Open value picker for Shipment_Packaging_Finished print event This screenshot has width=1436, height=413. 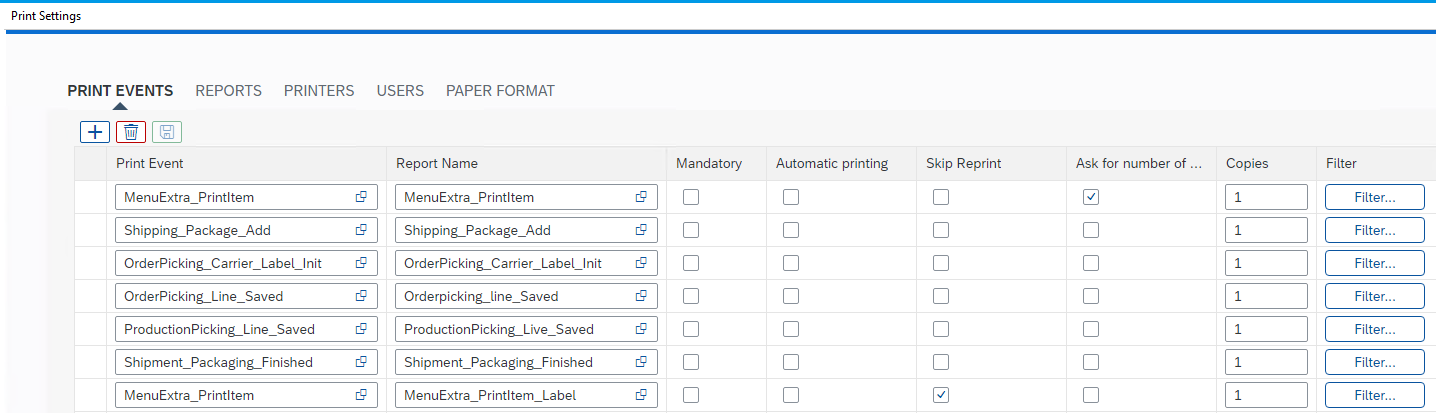(x=361, y=362)
